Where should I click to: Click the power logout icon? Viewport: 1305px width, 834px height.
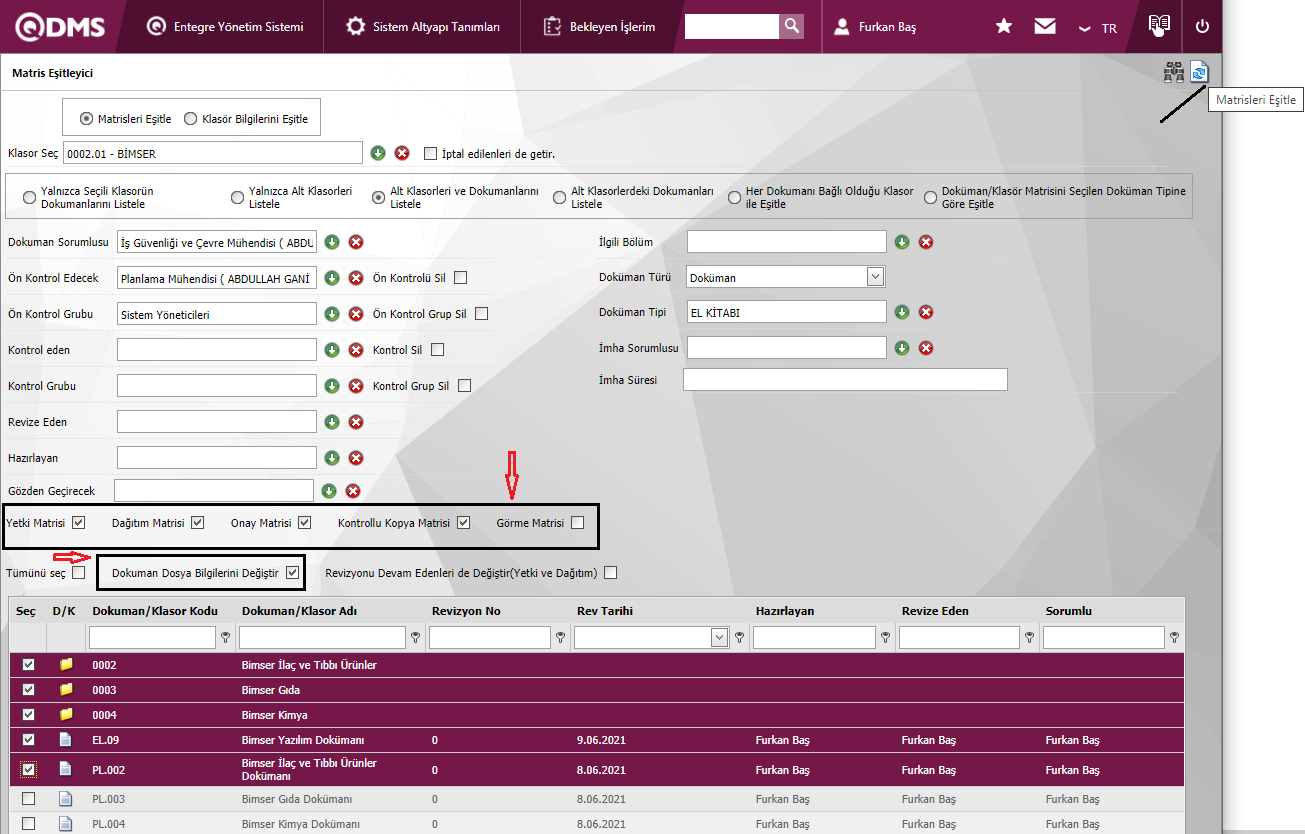(x=1202, y=27)
